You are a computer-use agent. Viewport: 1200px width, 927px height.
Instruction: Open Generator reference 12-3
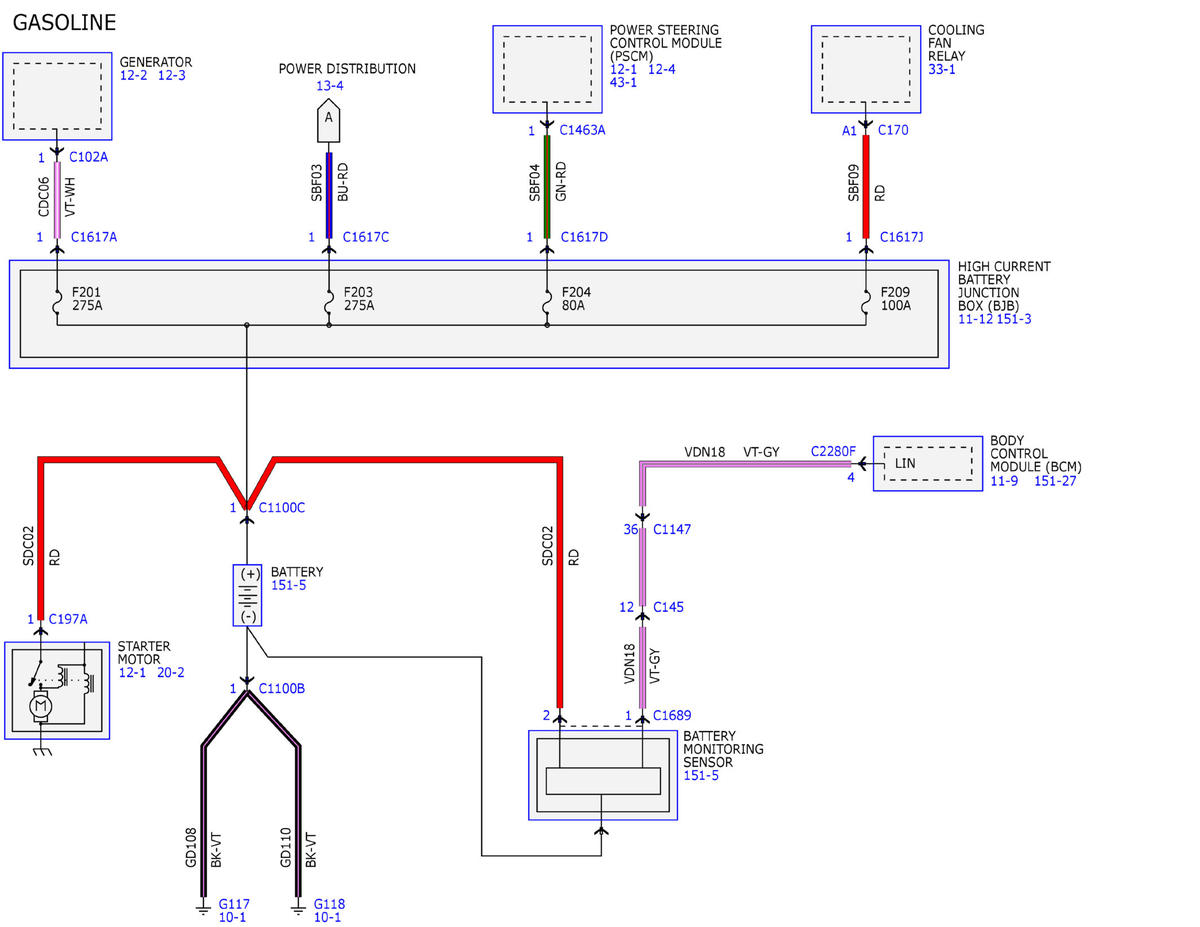tap(172, 76)
